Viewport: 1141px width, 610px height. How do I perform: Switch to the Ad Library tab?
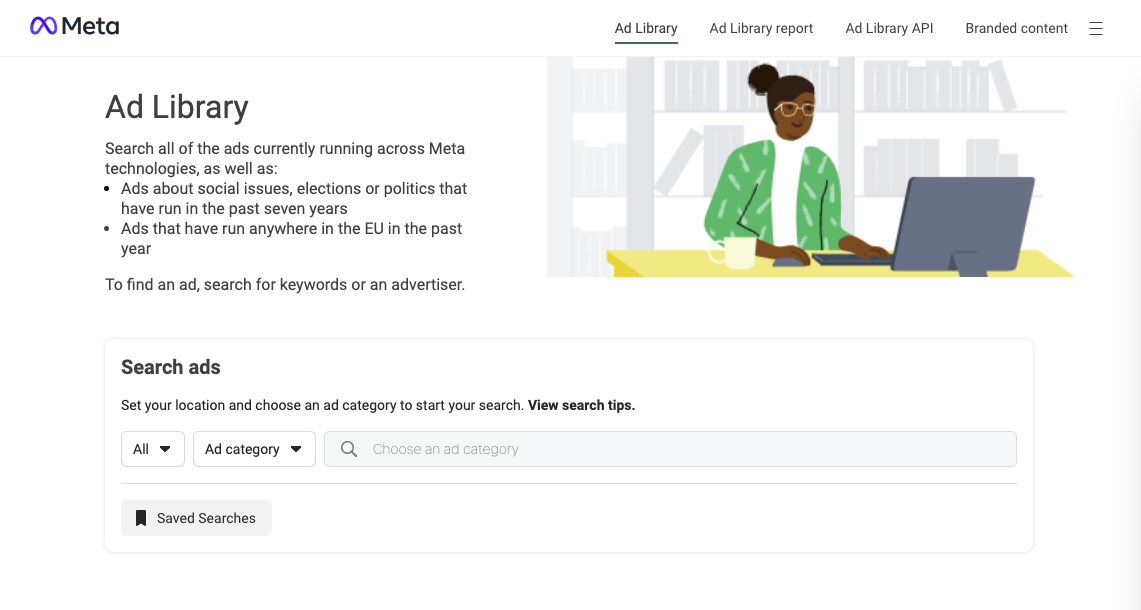pyautogui.click(x=645, y=28)
